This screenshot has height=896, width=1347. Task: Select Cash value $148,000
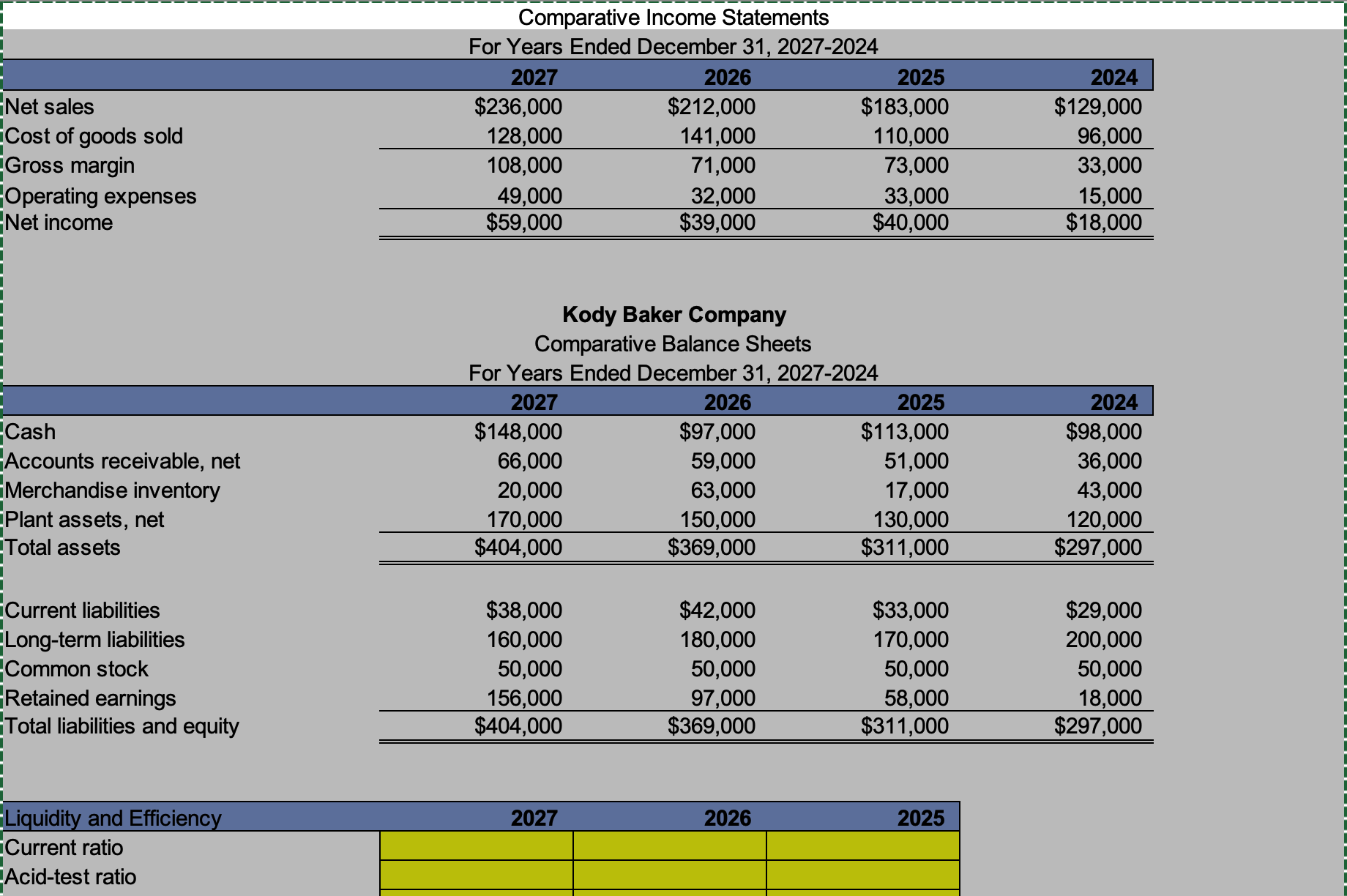tap(518, 432)
